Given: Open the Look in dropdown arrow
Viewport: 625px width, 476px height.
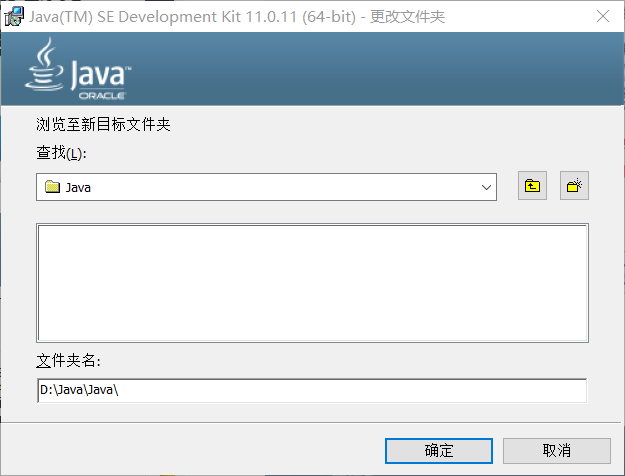Looking at the screenshot, I should pos(486,187).
